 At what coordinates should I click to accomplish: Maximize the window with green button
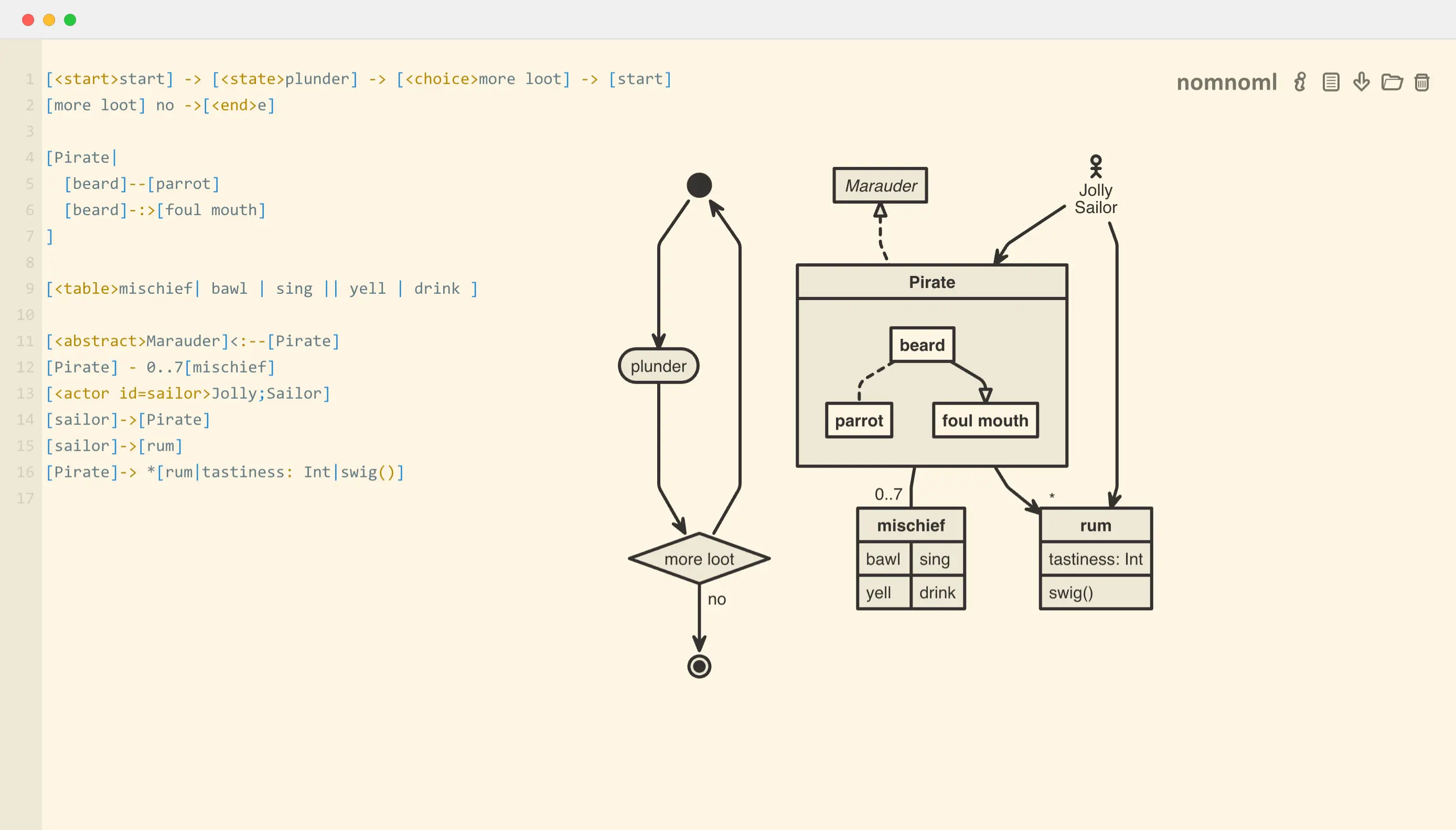pos(70,20)
